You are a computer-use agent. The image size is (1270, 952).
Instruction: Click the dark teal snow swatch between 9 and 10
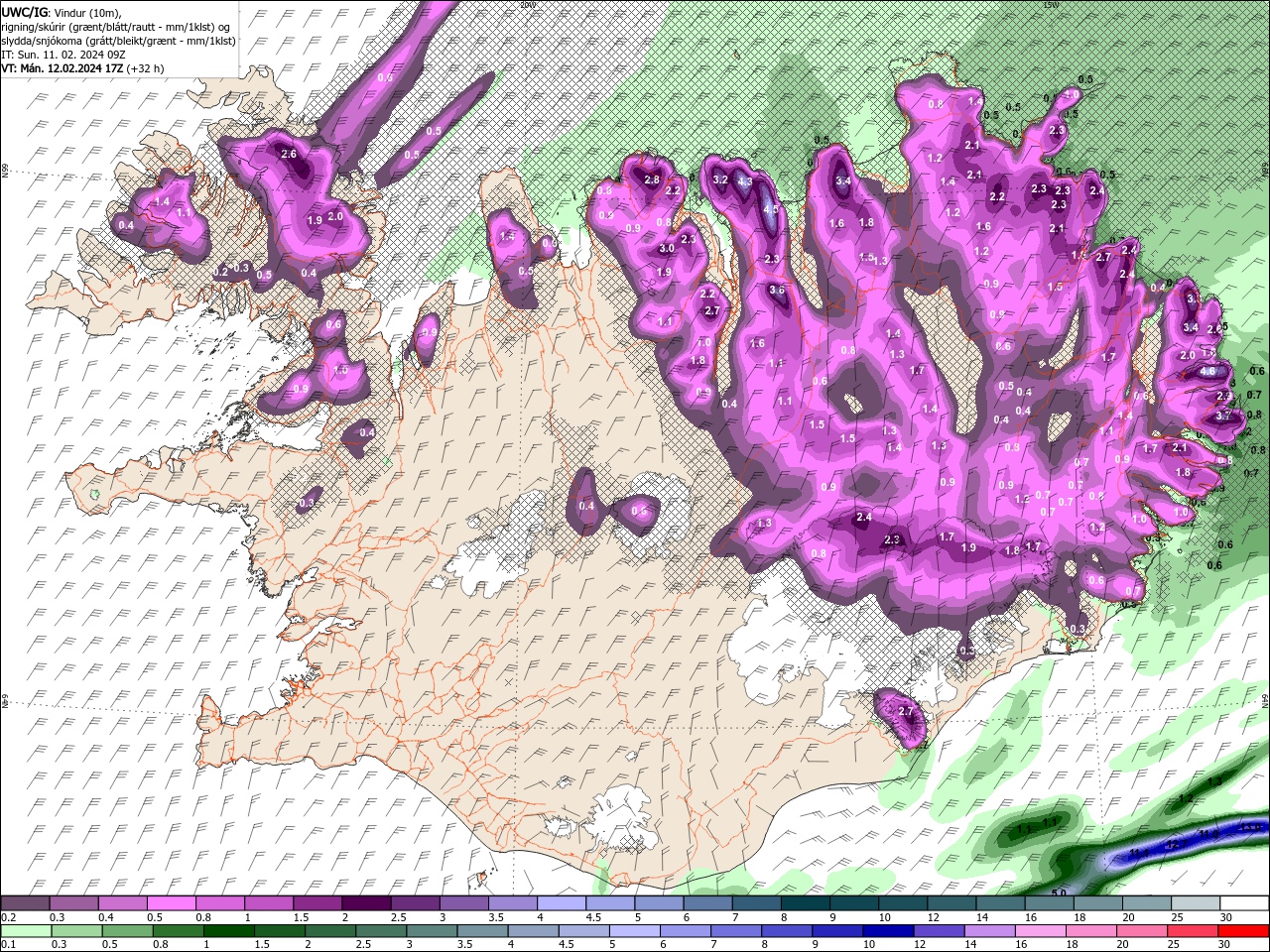pyautogui.click(x=853, y=903)
